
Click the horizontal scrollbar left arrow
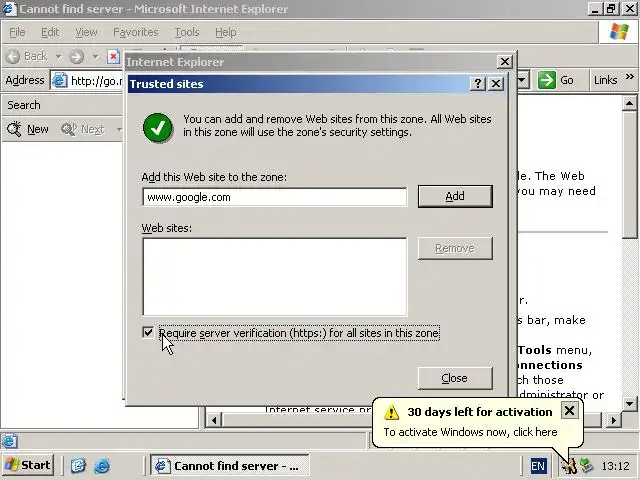[x=214, y=420]
